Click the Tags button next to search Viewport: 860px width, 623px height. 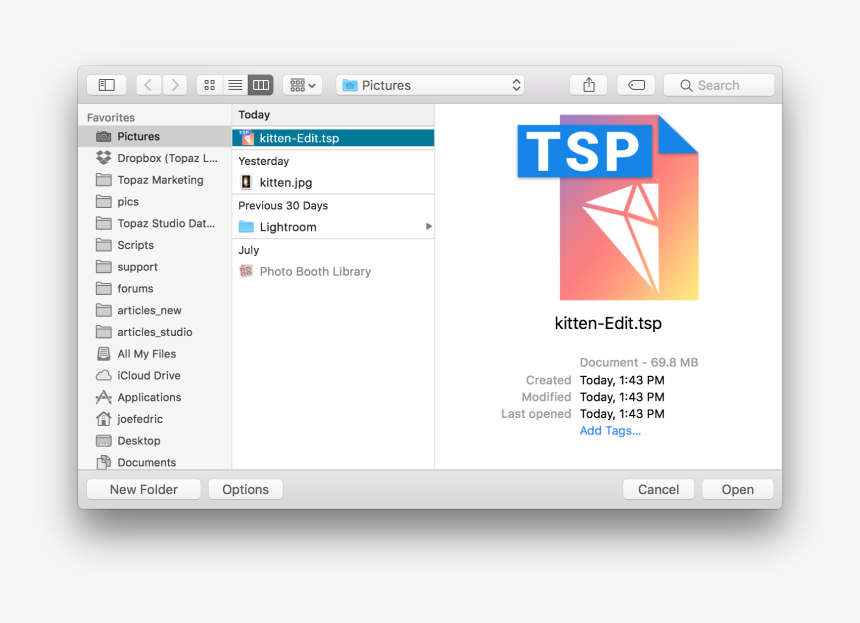point(636,84)
